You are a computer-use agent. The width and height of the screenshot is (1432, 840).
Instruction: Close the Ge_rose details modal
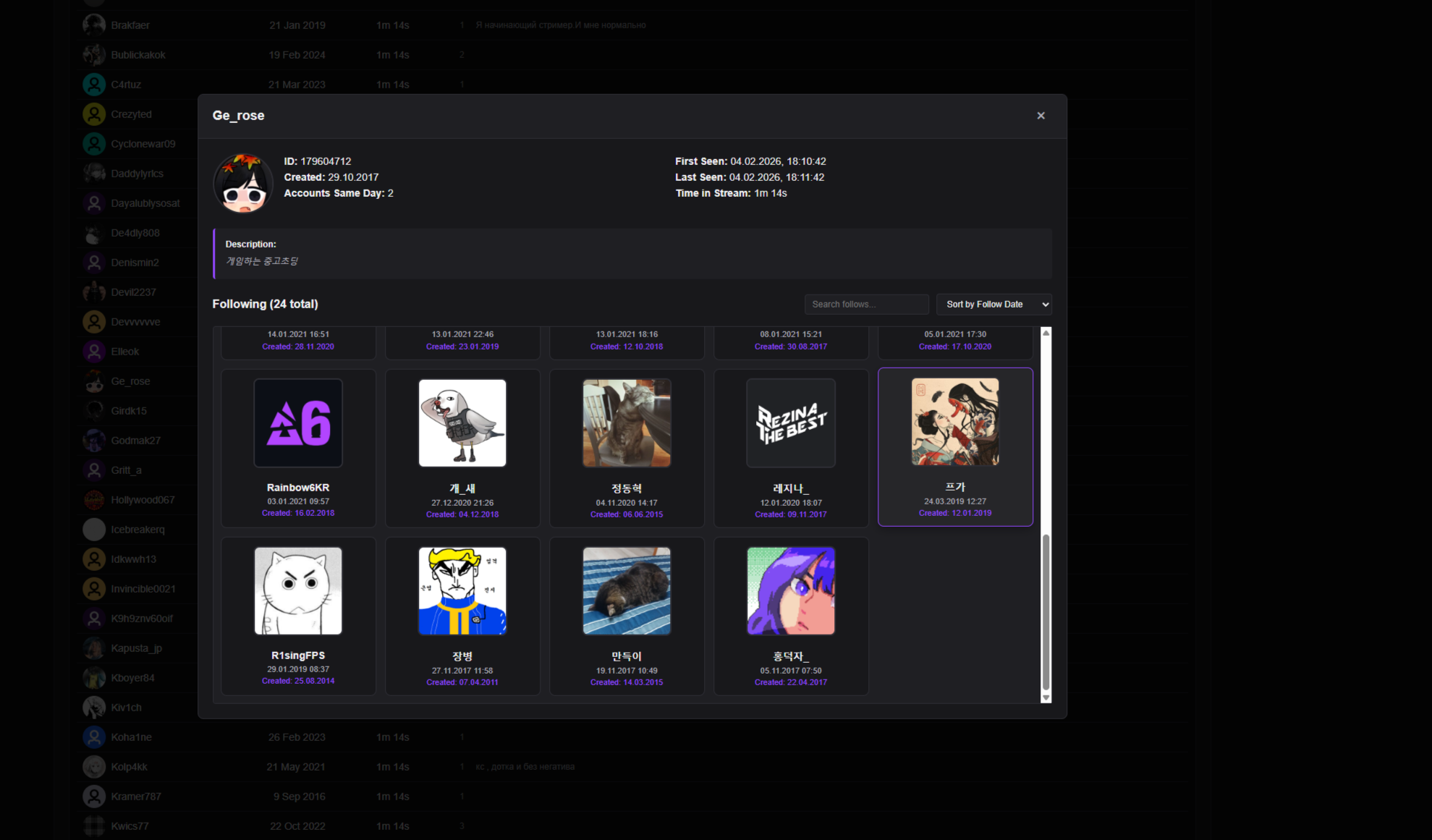click(x=1041, y=116)
